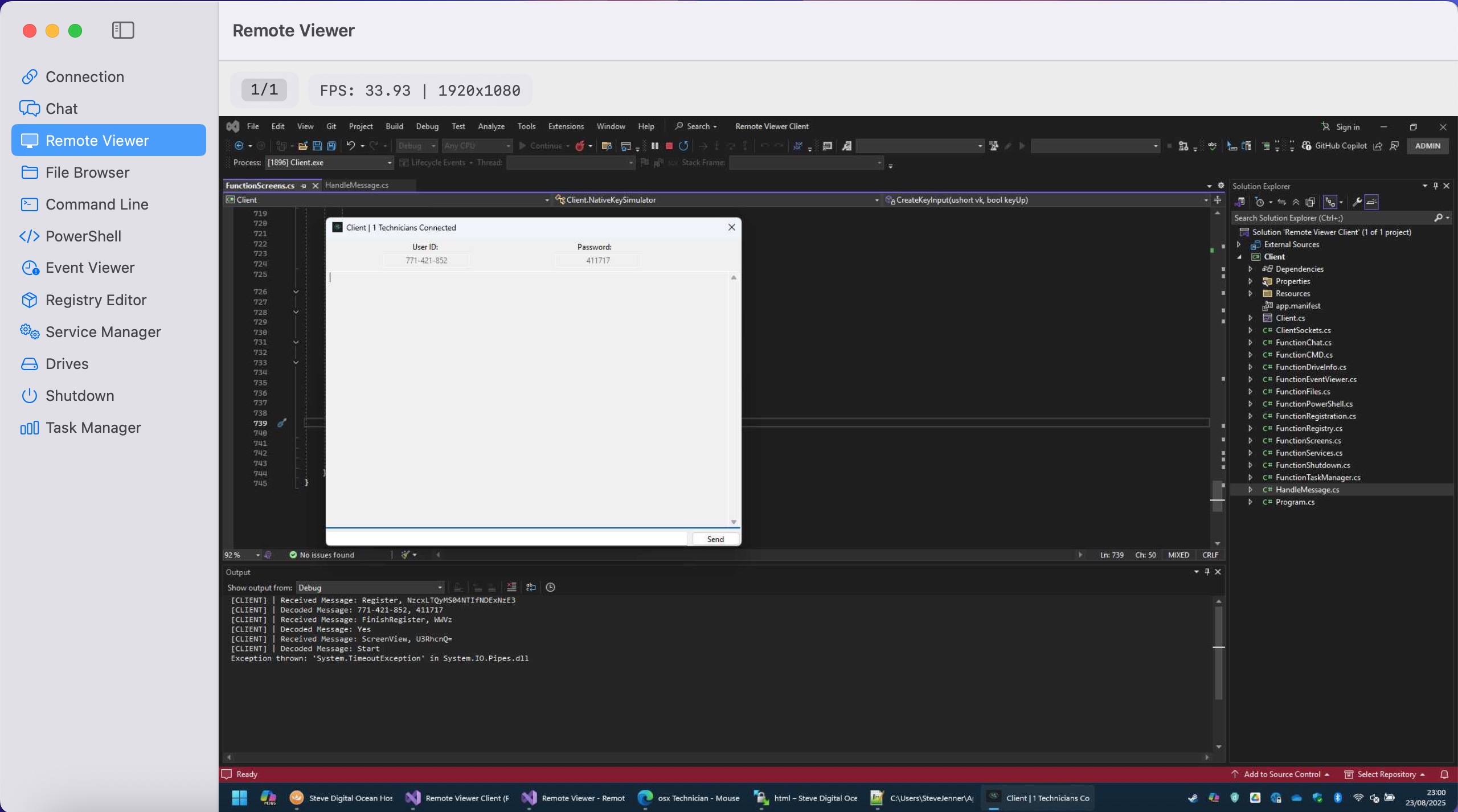Image resolution: width=1458 pixels, height=812 pixels.
Task: Click the 1/1 monitor indicator
Action: 264,90
